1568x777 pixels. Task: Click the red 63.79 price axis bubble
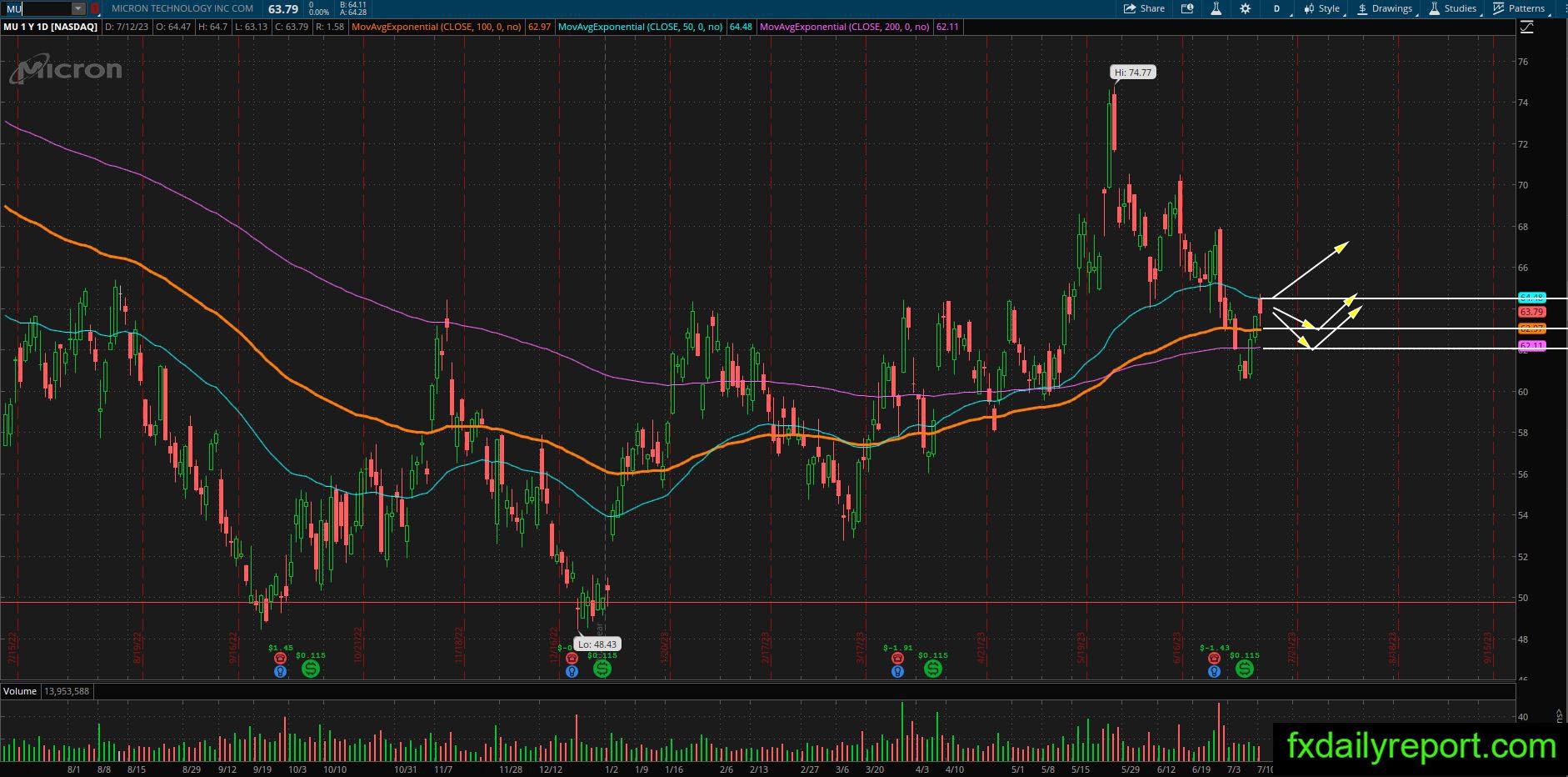(1532, 312)
